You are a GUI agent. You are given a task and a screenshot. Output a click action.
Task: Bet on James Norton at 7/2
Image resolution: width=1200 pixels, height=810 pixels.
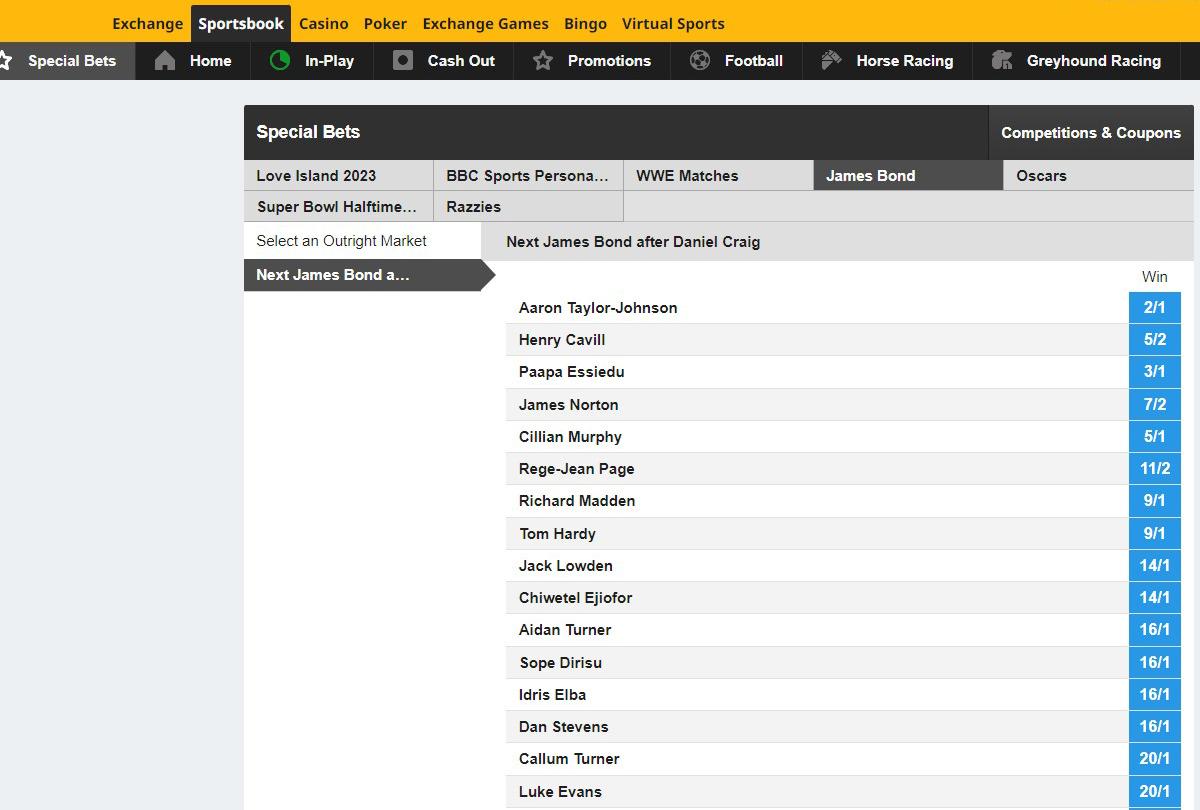pyautogui.click(x=1155, y=404)
